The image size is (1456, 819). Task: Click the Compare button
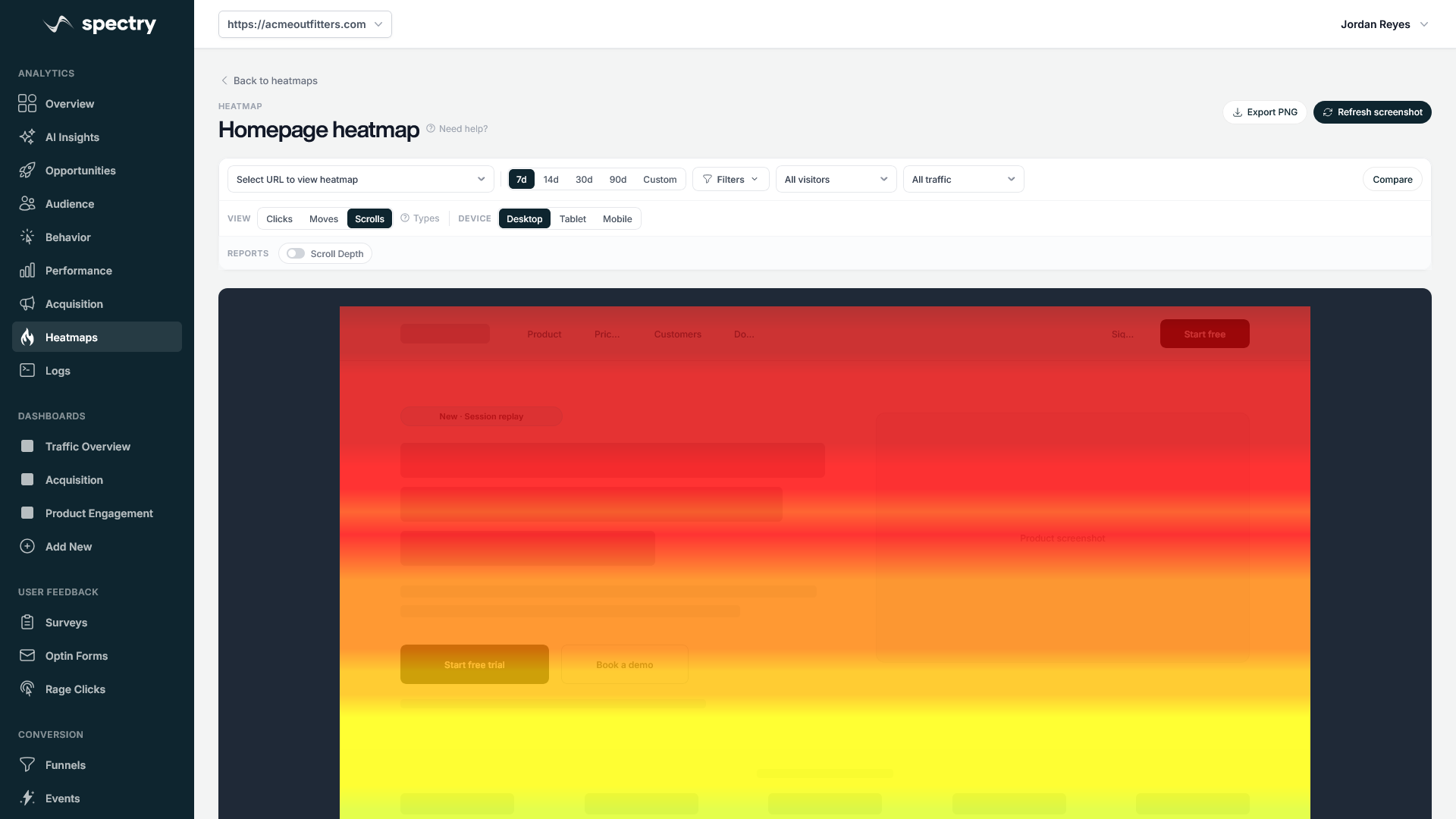click(1392, 179)
